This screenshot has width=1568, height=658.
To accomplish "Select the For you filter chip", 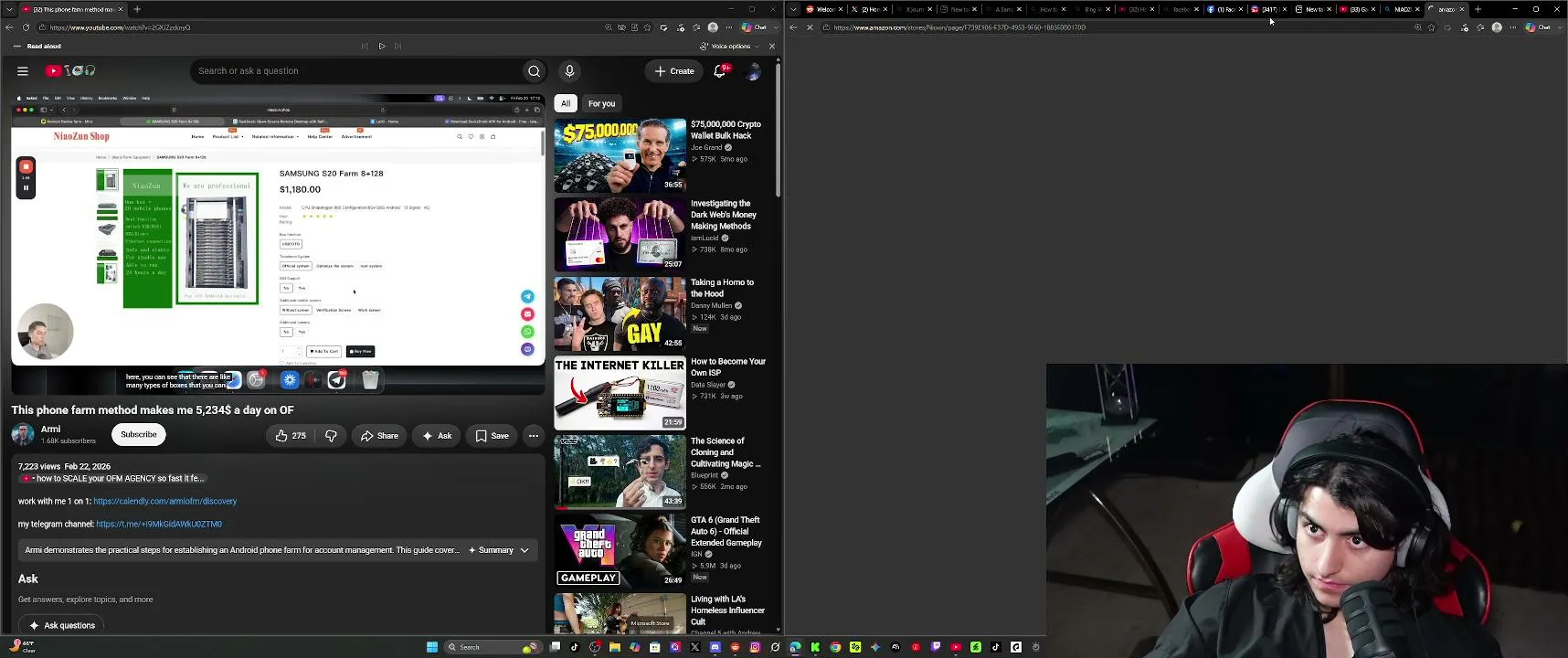I will pyautogui.click(x=601, y=103).
